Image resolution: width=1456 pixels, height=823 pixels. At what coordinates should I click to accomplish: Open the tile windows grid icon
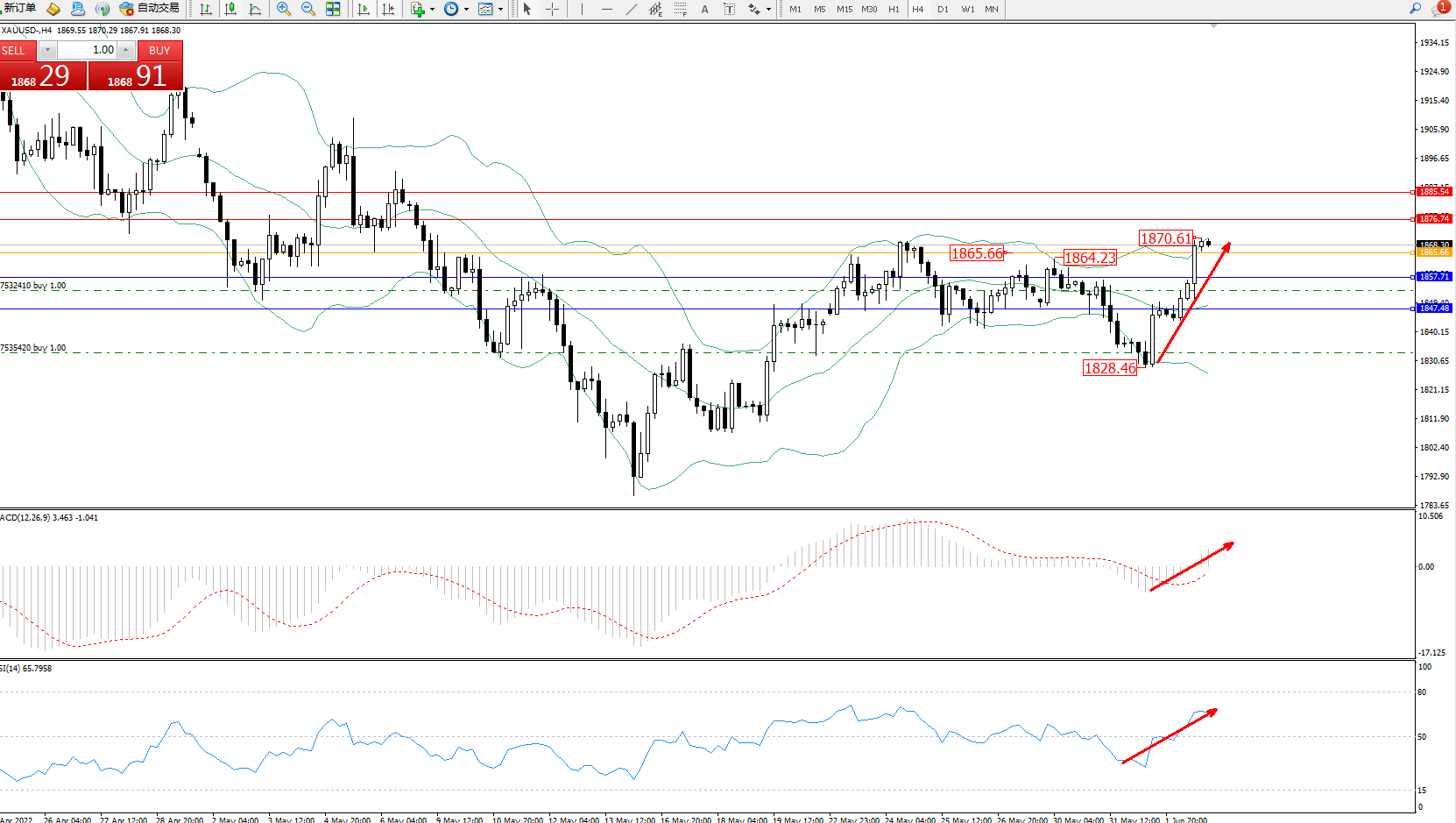pyautogui.click(x=333, y=9)
